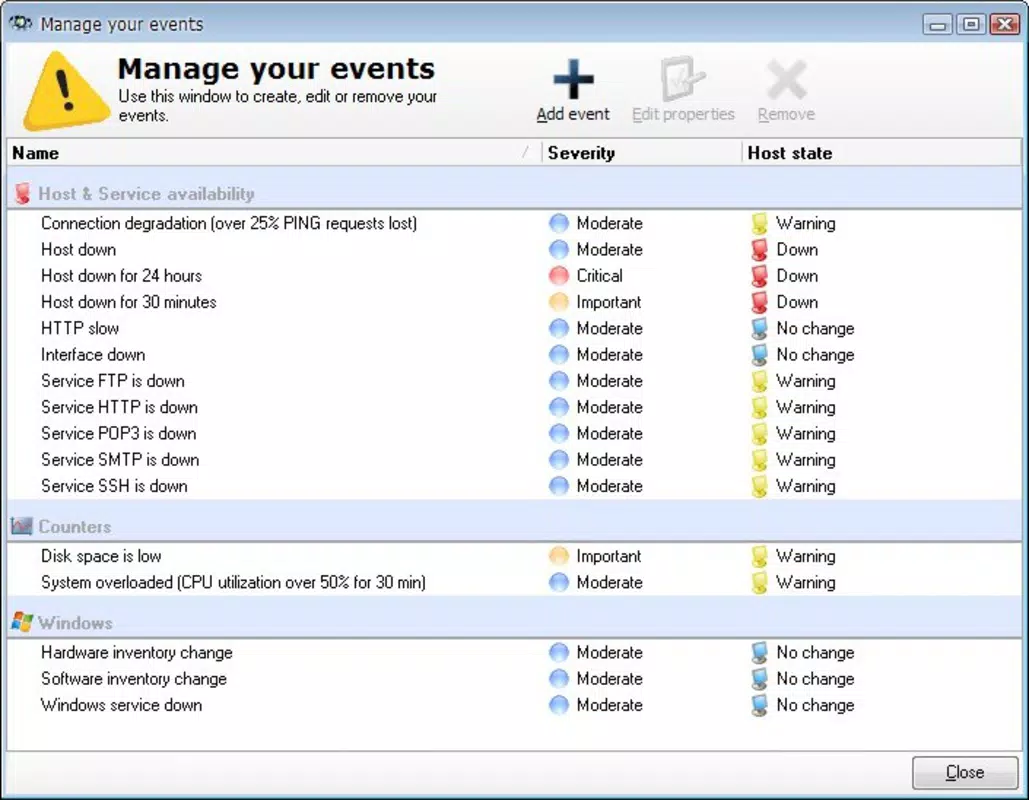Viewport: 1029px width, 800px height.
Task: Sort list by the Name column header
Action: click(x=274, y=153)
